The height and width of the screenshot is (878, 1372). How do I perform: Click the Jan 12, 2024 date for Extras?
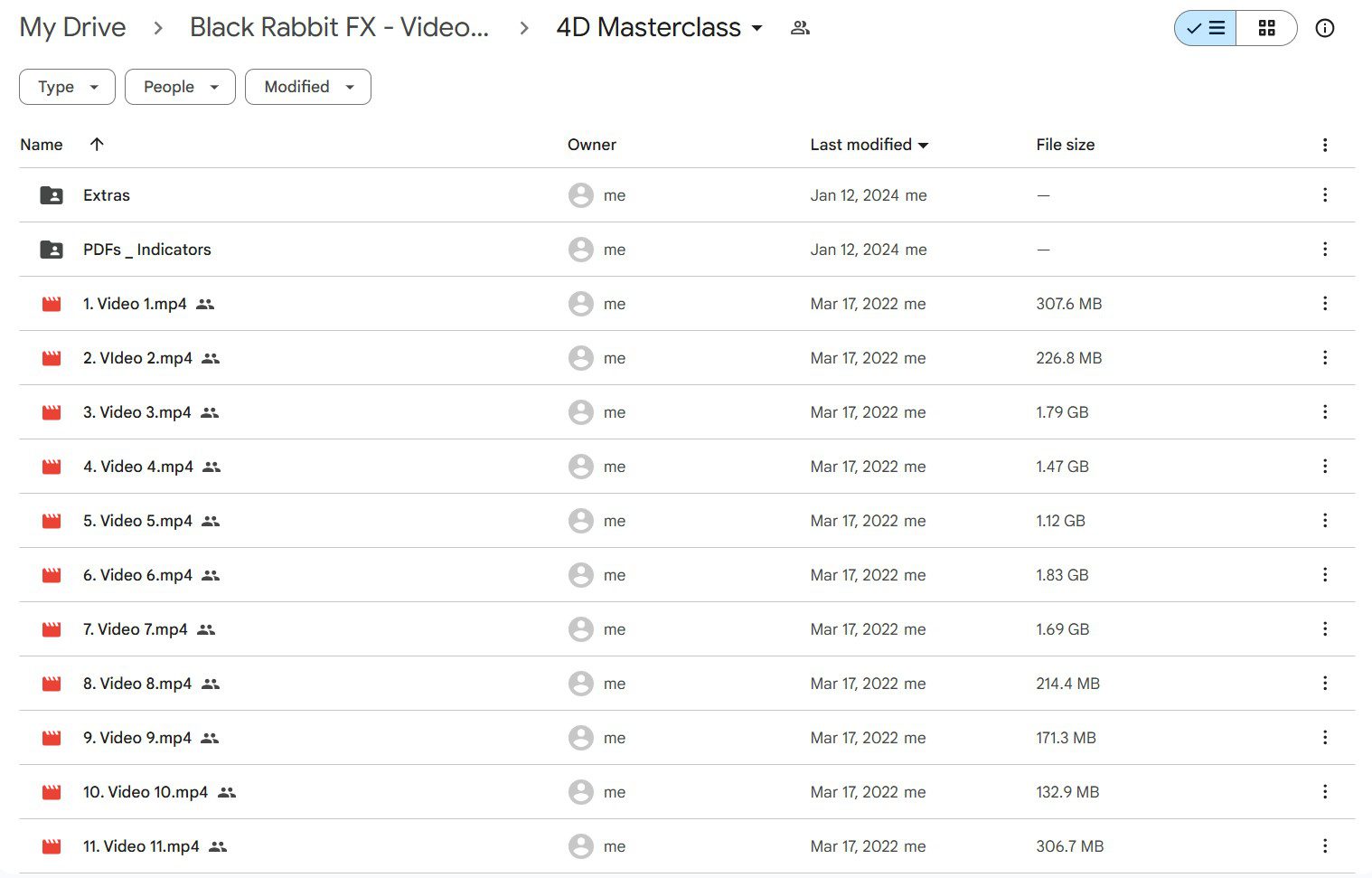click(x=854, y=195)
